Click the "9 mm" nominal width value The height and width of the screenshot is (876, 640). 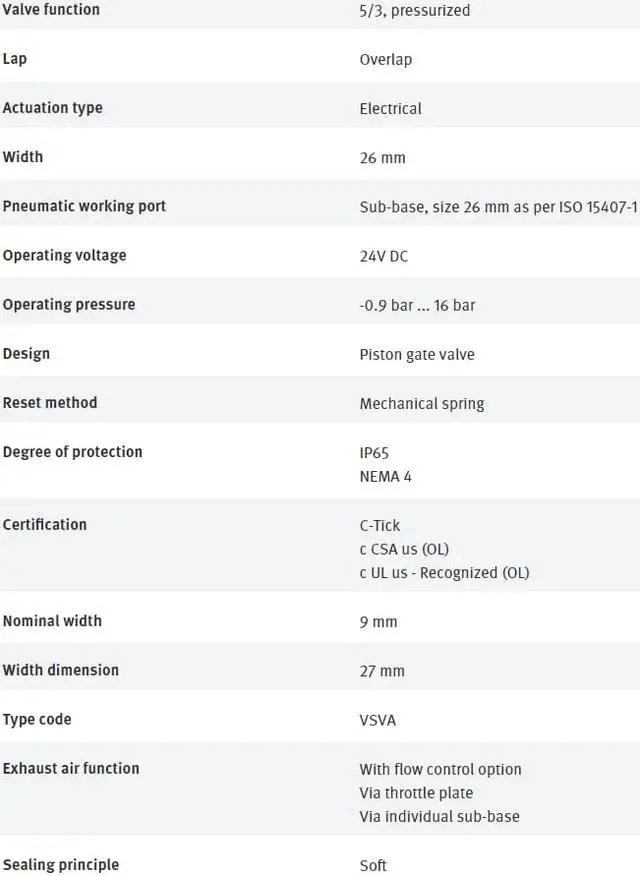378,622
